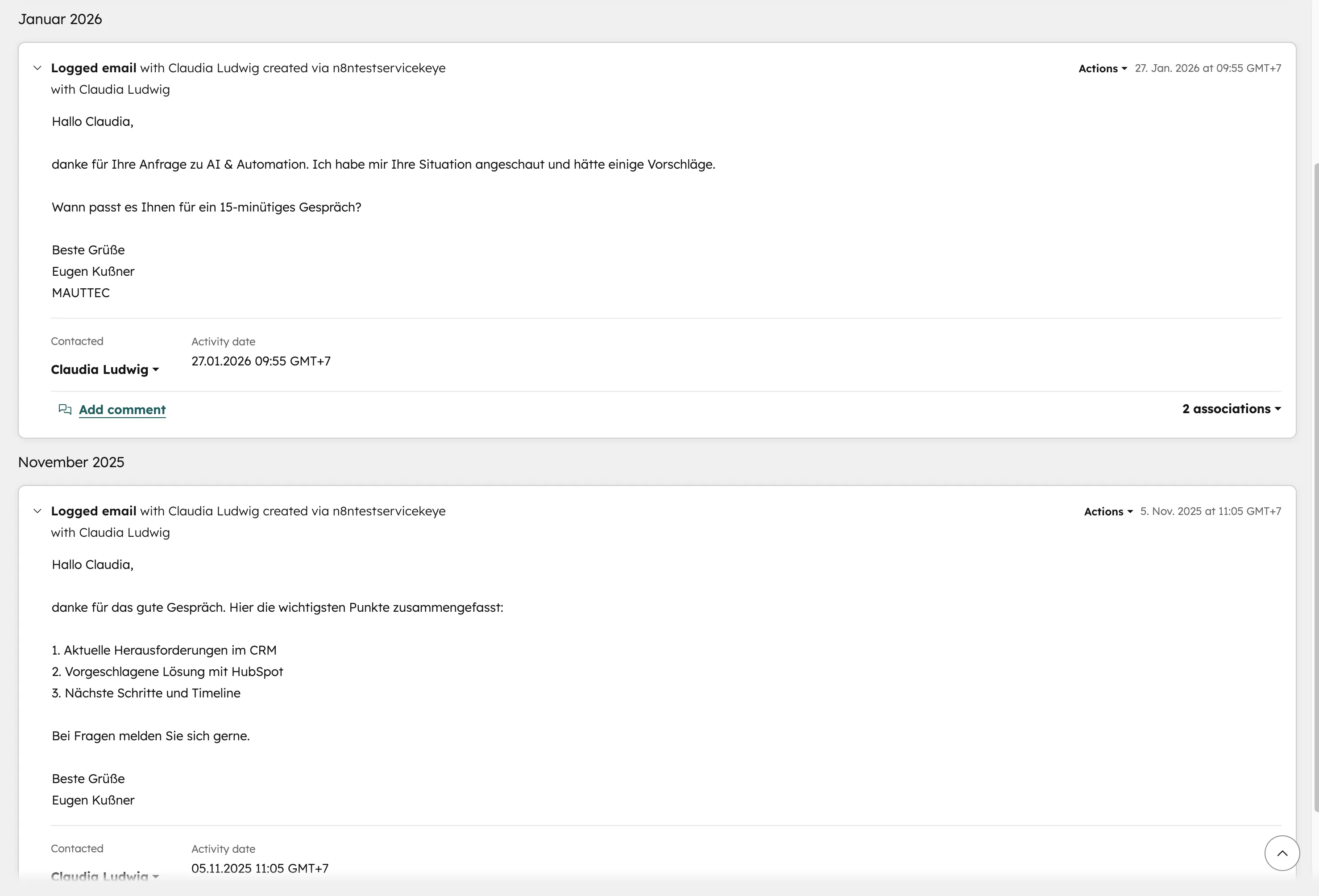Open the Actions dropdown on the January email
Viewport: 1319px width, 896px height.
tap(1102, 67)
